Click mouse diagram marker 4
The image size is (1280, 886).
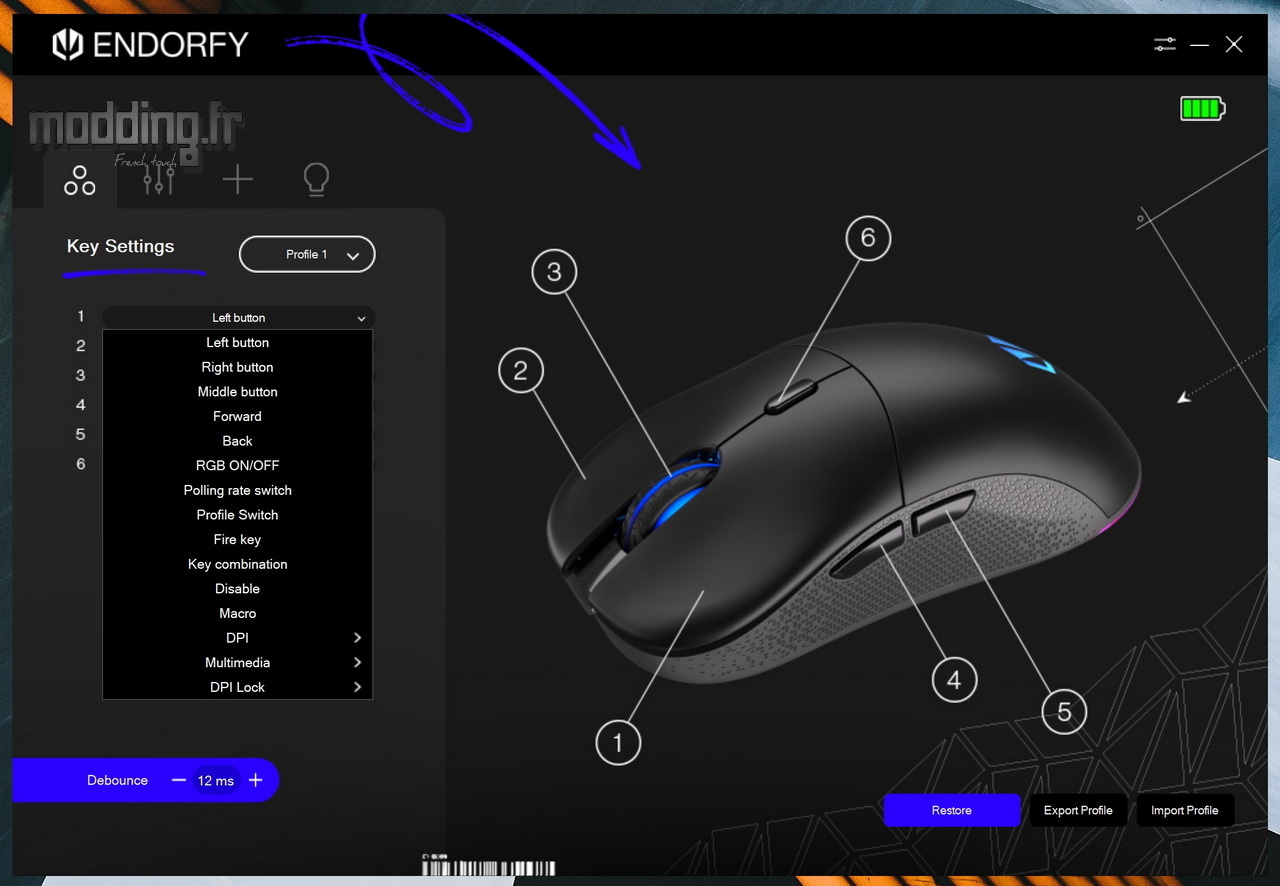click(x=954, y=680)
